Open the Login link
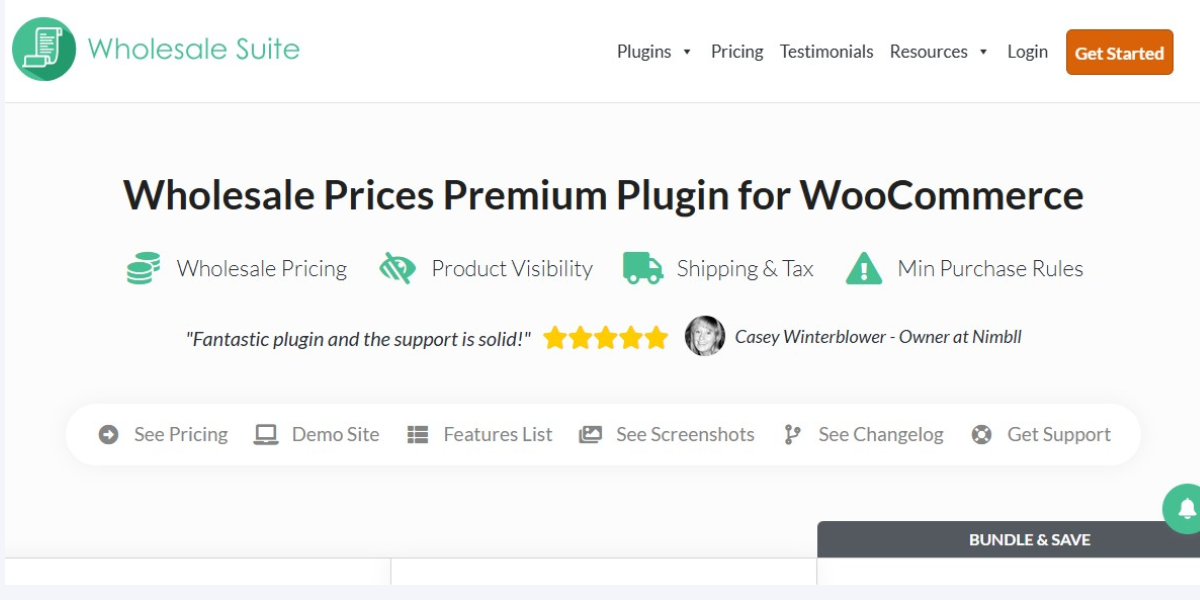Screen dimensions: 1200x600 (x=1027, y=52)
